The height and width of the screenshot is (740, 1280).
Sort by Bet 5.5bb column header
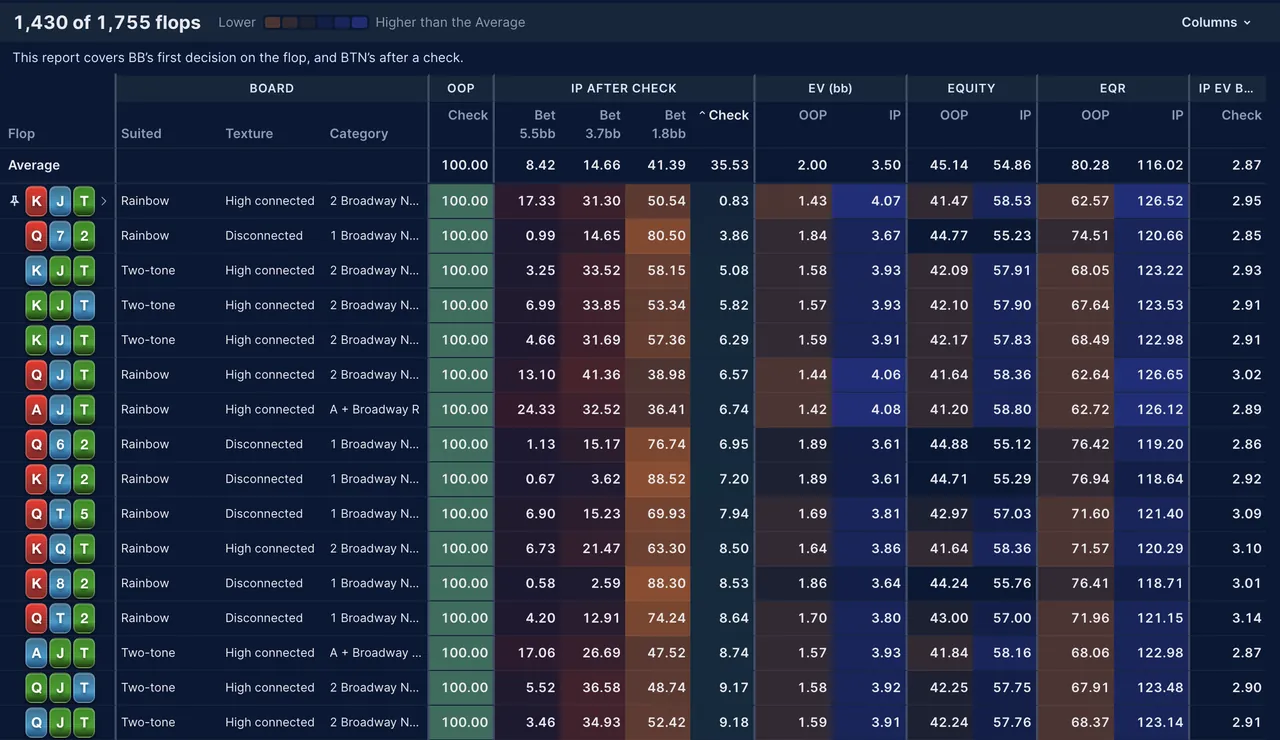(538, 124)
